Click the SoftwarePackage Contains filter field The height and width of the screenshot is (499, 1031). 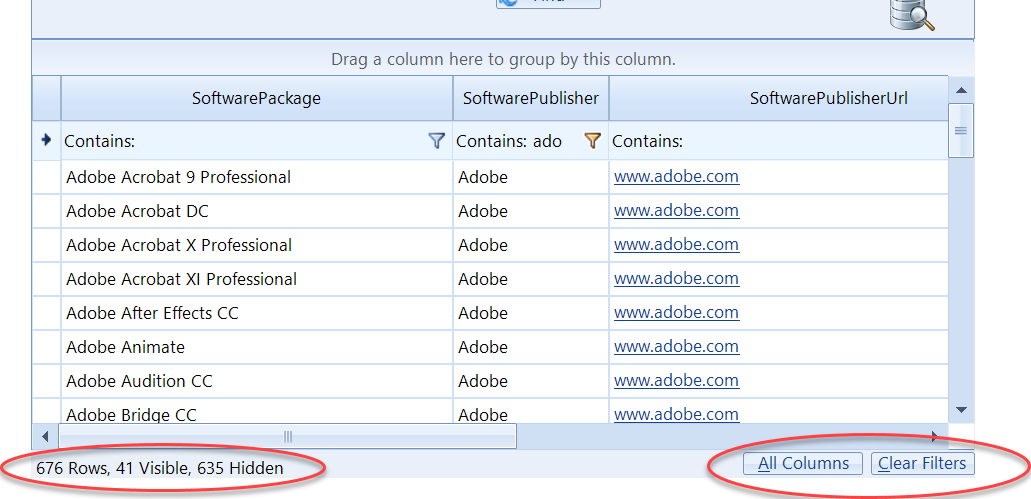coord(240,141)
